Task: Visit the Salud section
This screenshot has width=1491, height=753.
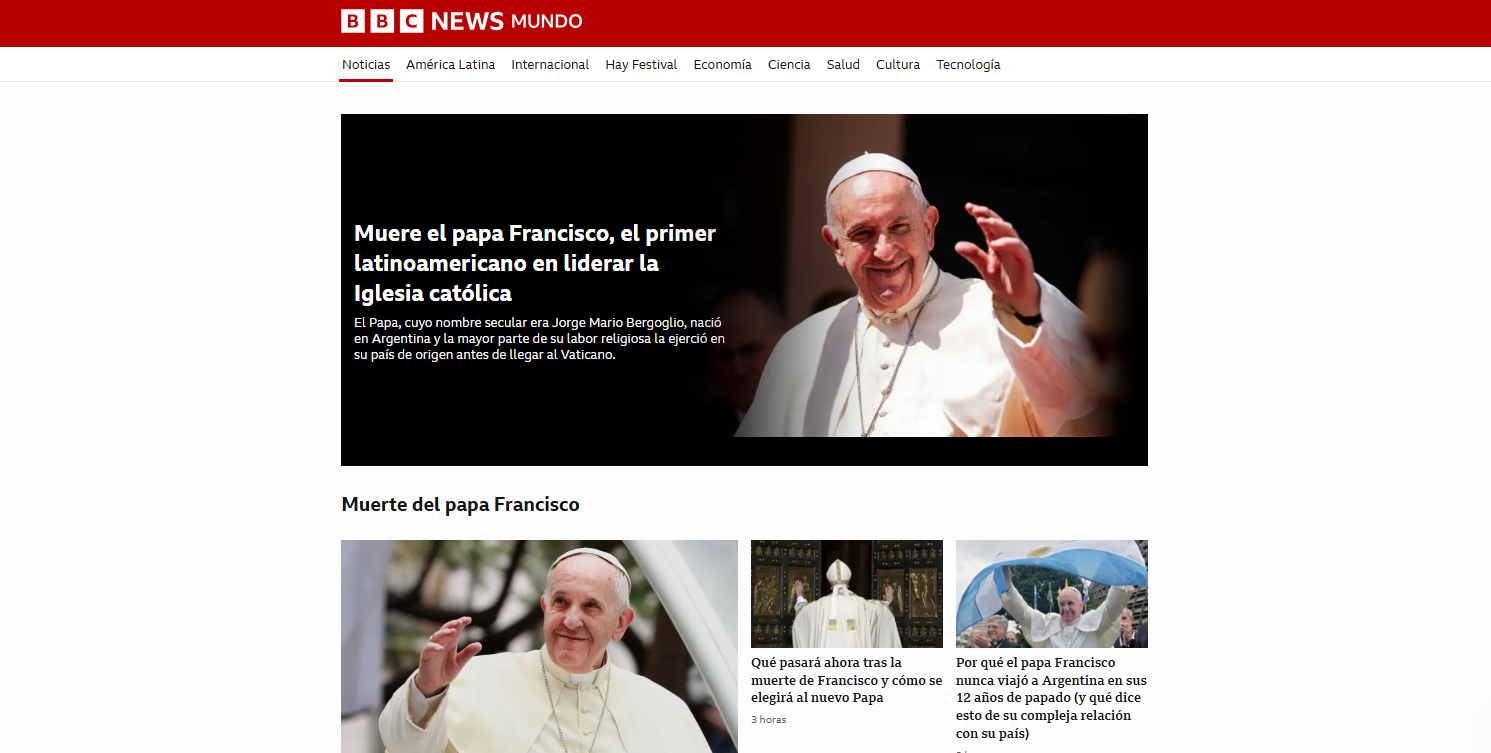Action: coord(843,64)
